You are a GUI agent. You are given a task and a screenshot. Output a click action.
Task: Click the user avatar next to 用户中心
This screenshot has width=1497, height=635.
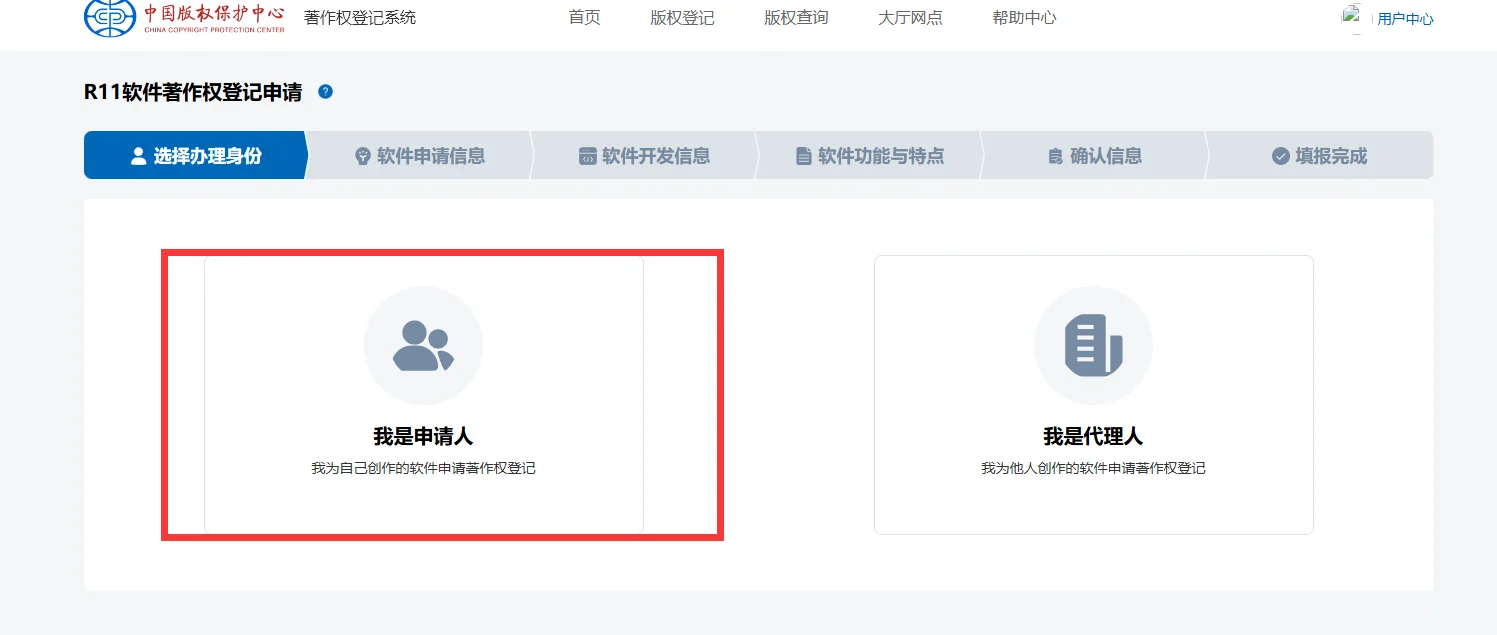click(1352, 16)
